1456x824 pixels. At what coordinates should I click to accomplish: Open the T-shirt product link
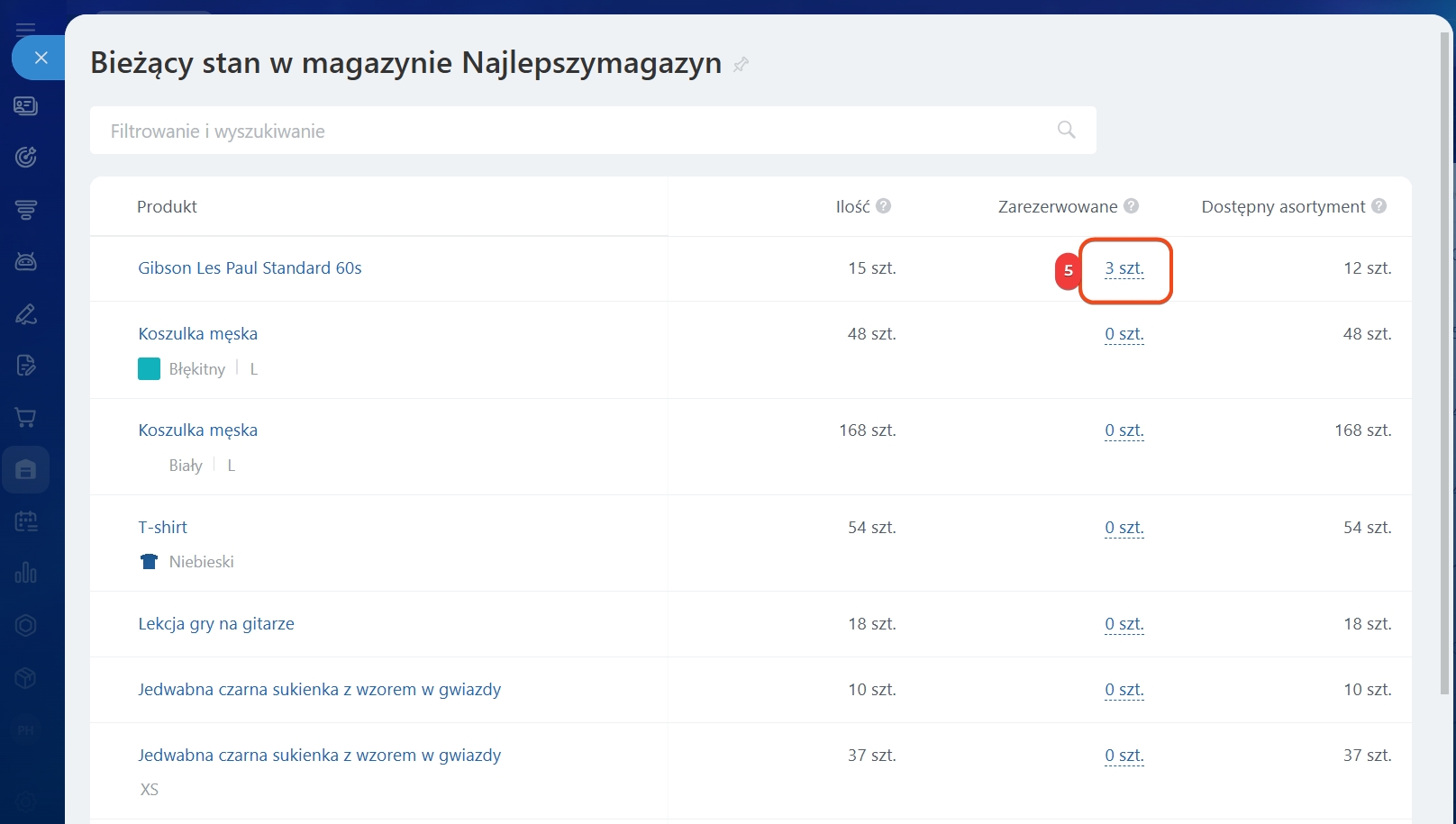162,528
